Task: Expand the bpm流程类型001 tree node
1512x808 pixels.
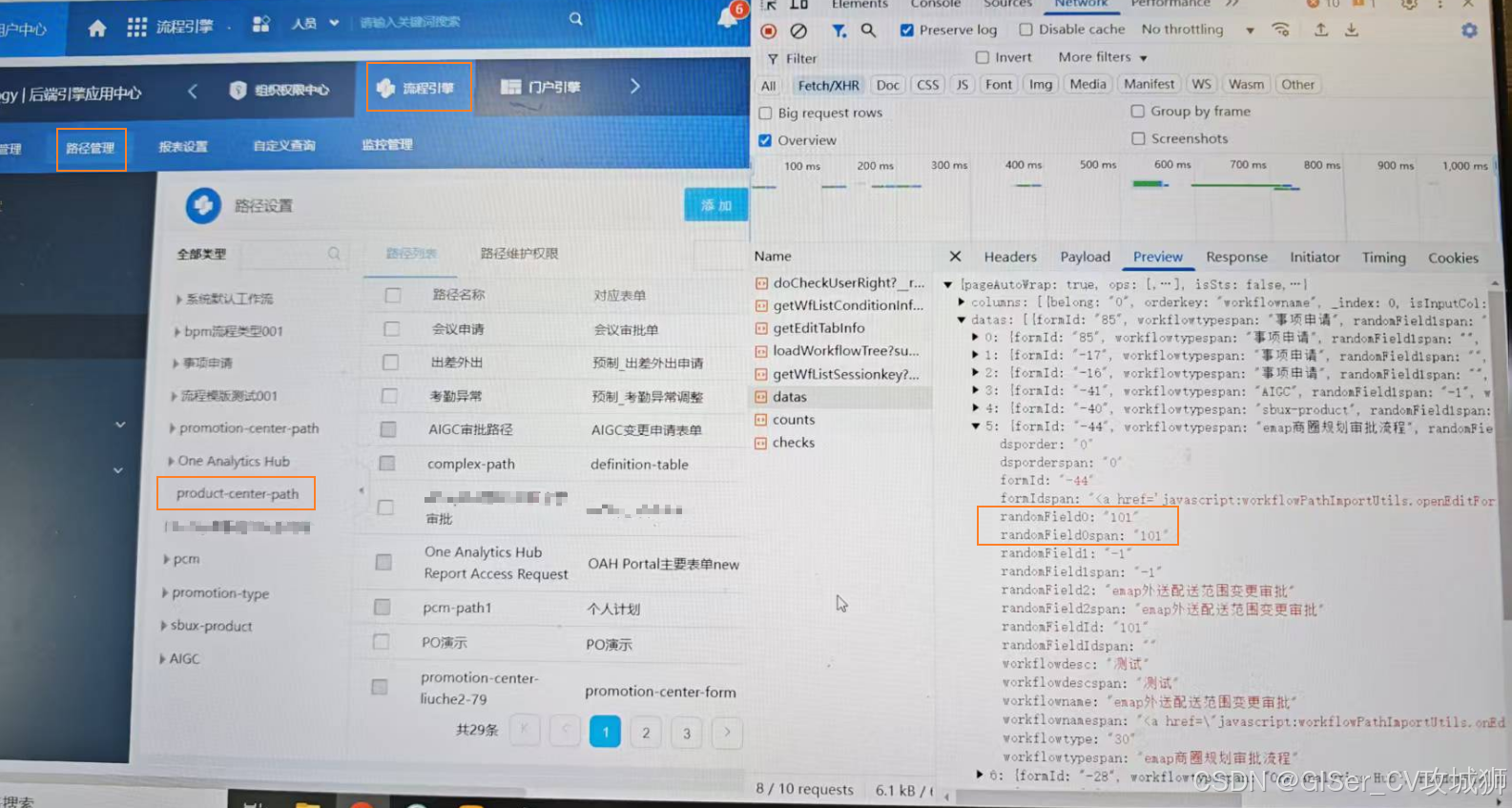Action: (176, 332)
